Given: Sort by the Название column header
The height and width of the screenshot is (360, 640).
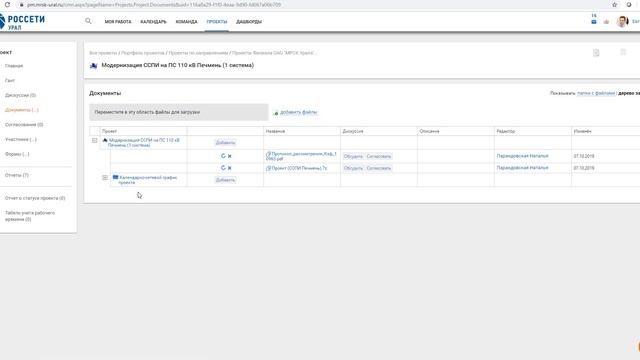Looking at the screenshot, I should point(275,131).
